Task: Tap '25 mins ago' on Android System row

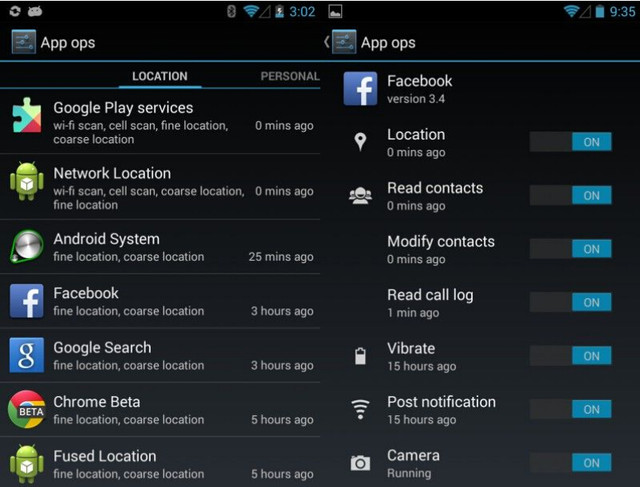Action: (x=281, y=257)
